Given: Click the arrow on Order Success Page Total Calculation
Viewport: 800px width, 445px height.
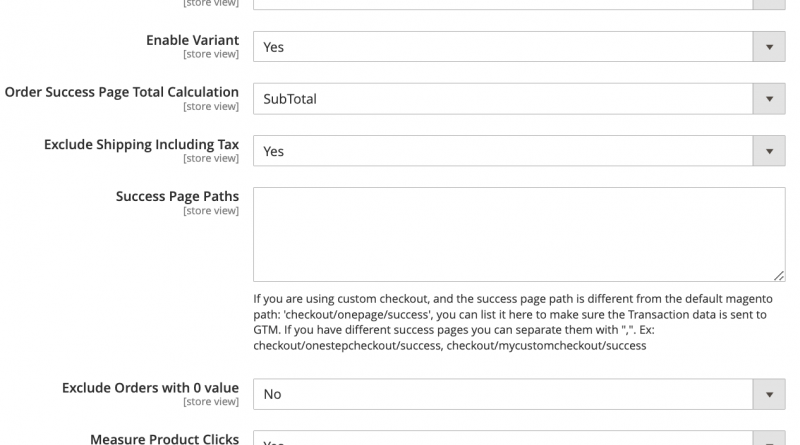Looking at the screenshot, I should tap(768, 99).
